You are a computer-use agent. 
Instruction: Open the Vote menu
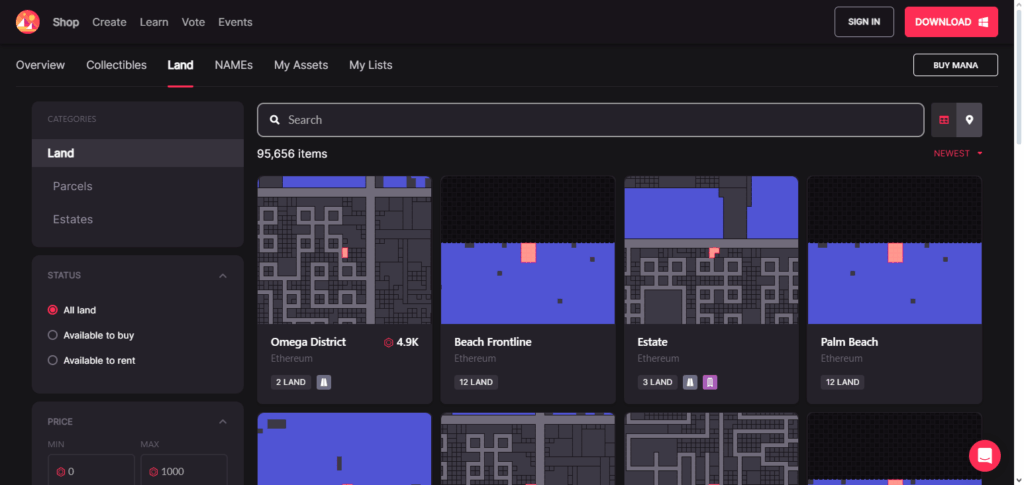pos(193,22)
